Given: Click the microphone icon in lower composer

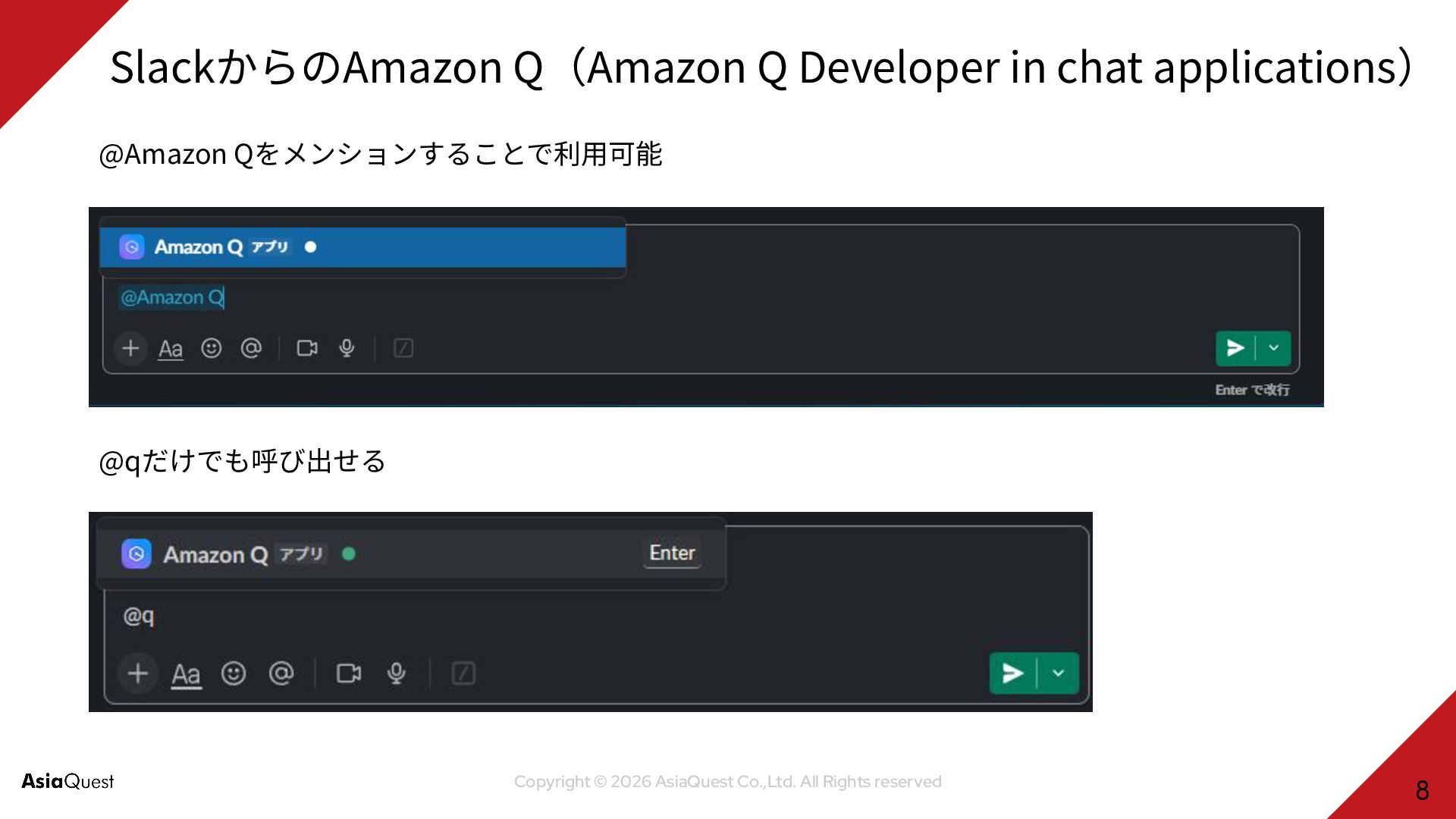Looking at the screenshot, I should (397, 673).
